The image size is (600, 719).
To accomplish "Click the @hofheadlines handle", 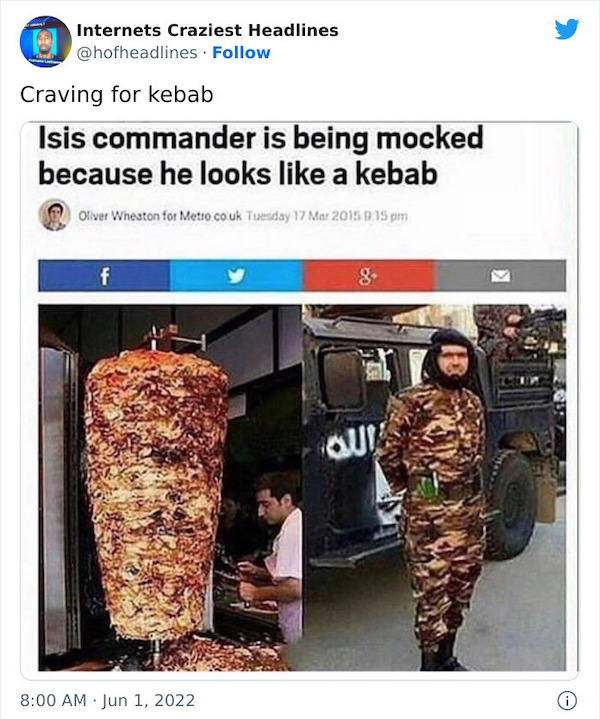I will (x=137, y=53).
